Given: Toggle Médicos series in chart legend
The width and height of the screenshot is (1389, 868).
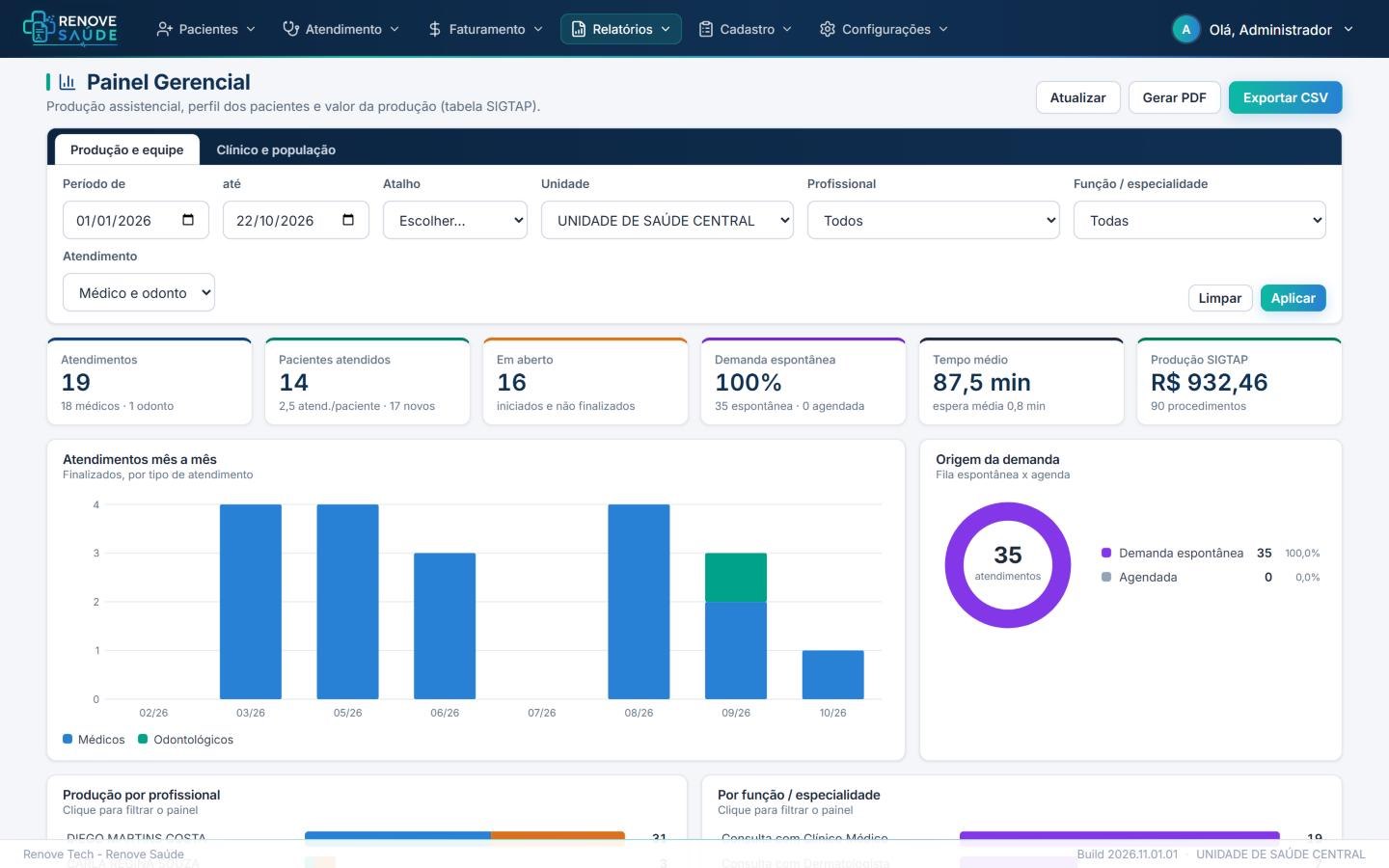Looking at the screenshot, I should point(94,739).
